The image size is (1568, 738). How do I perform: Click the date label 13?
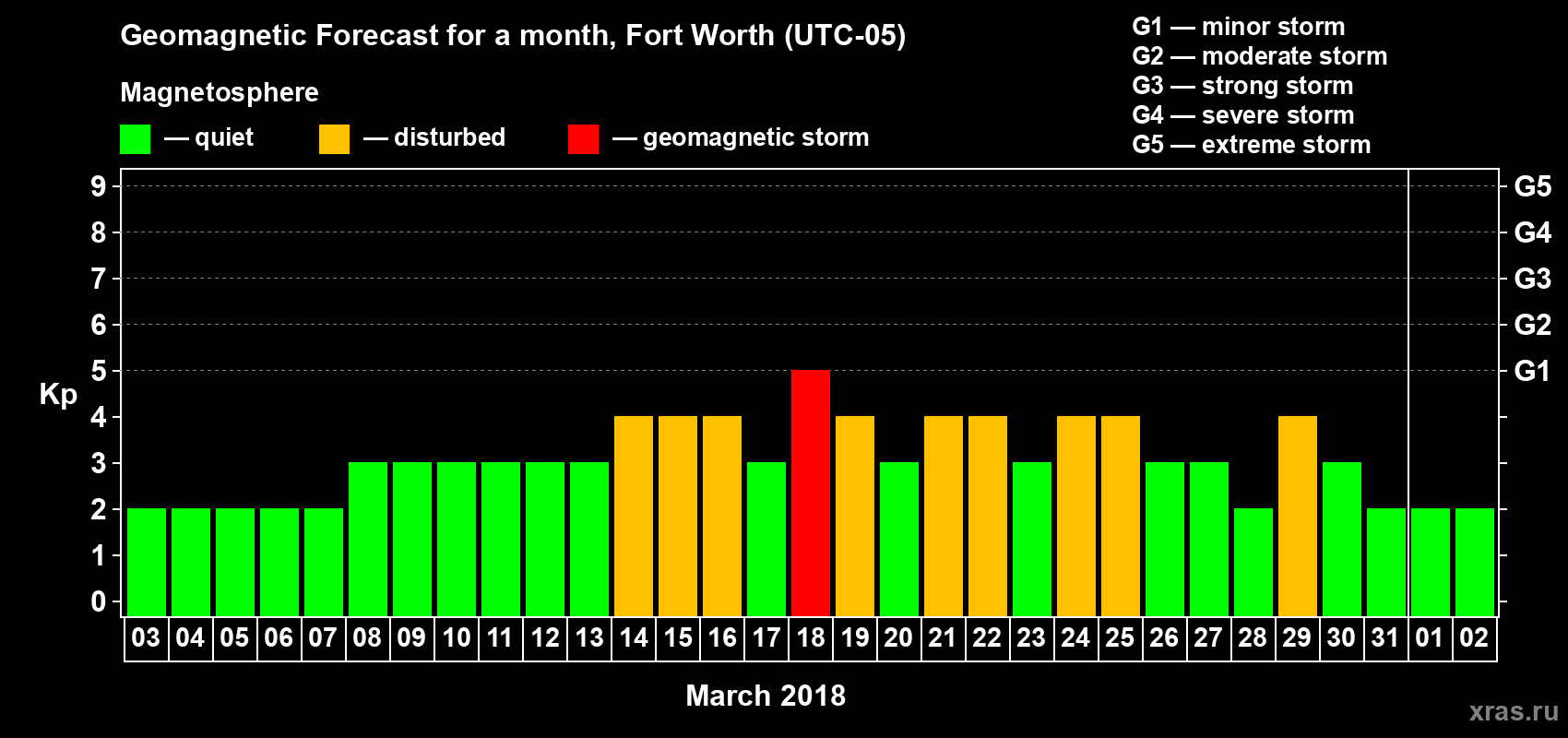pyautogui.click(x=589, y=638)
